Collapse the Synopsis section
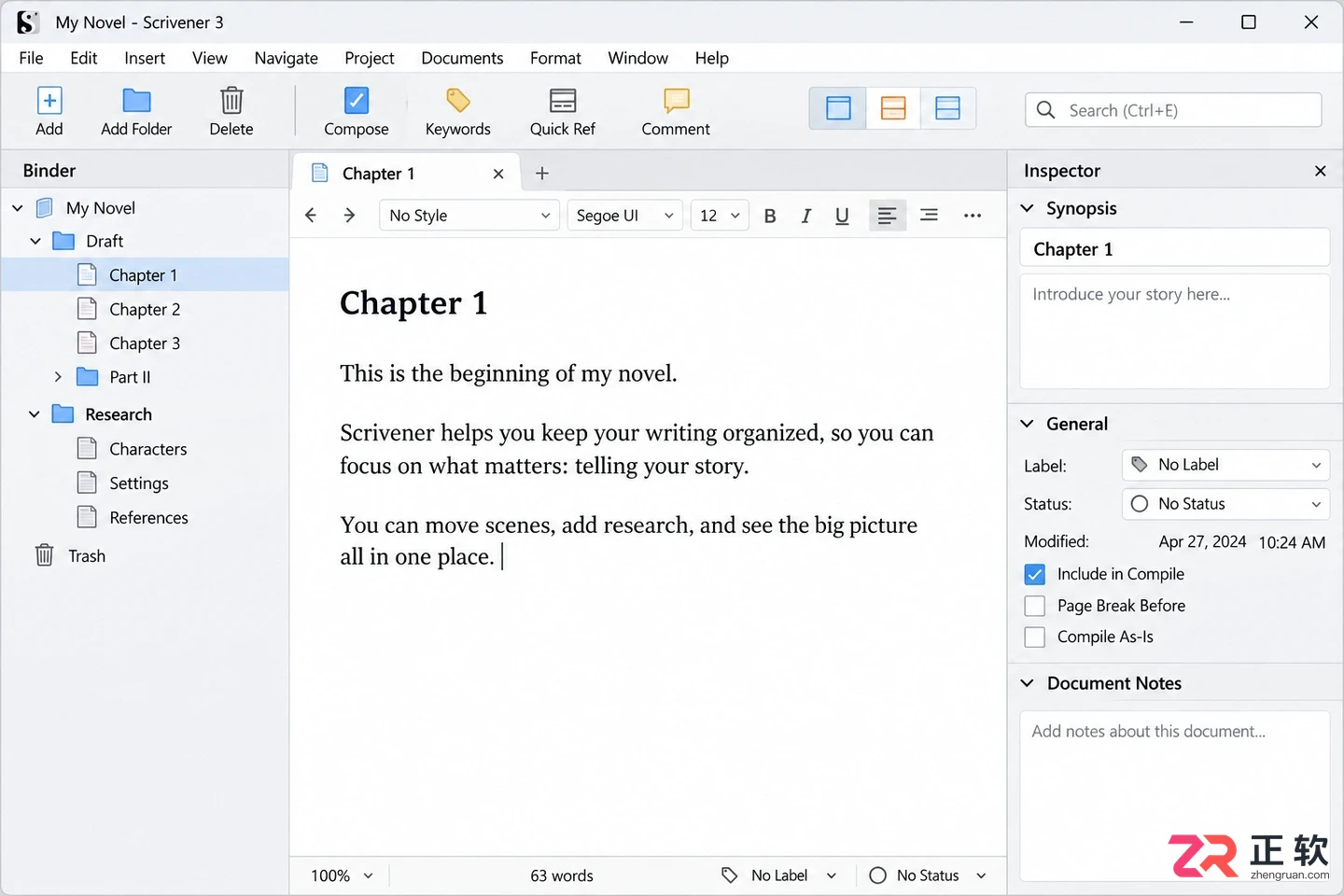Viewport: 1344px width, 896px height. [x=1028, y=208]
